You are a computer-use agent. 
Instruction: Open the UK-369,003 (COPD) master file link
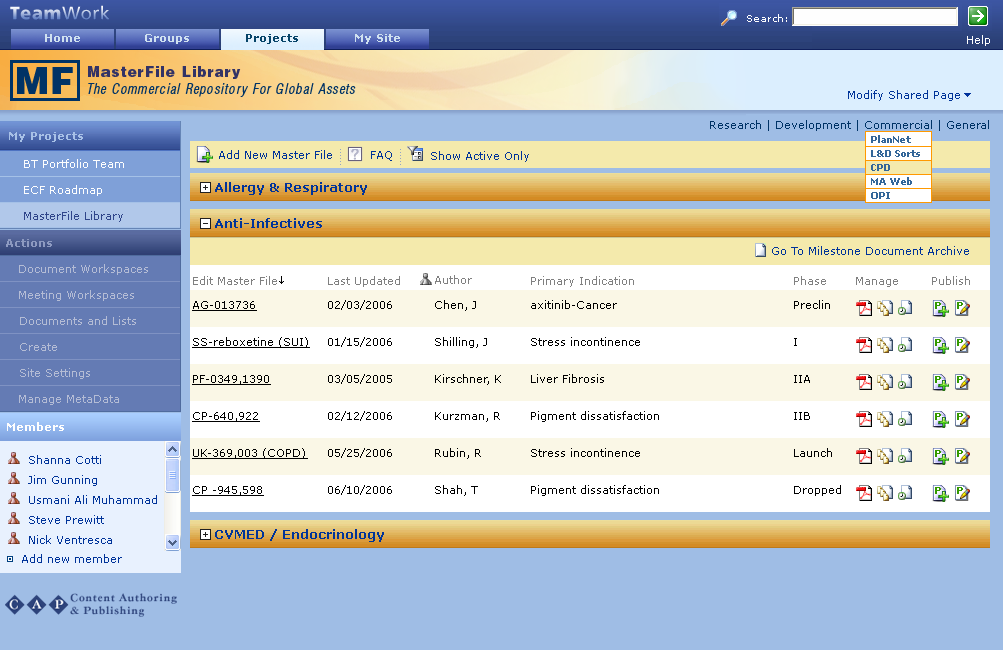click(249, 453)
